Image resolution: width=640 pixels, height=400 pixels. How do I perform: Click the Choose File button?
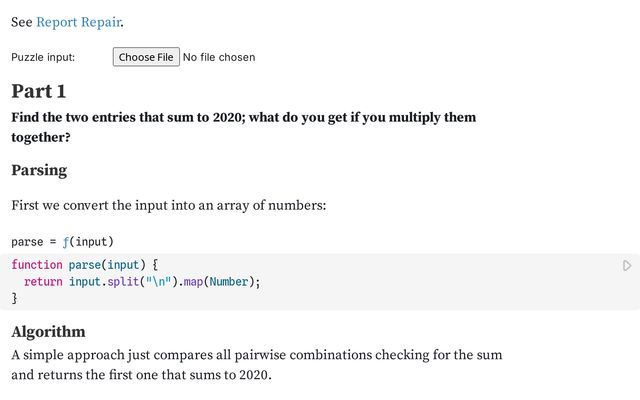[x=146, y=57]
